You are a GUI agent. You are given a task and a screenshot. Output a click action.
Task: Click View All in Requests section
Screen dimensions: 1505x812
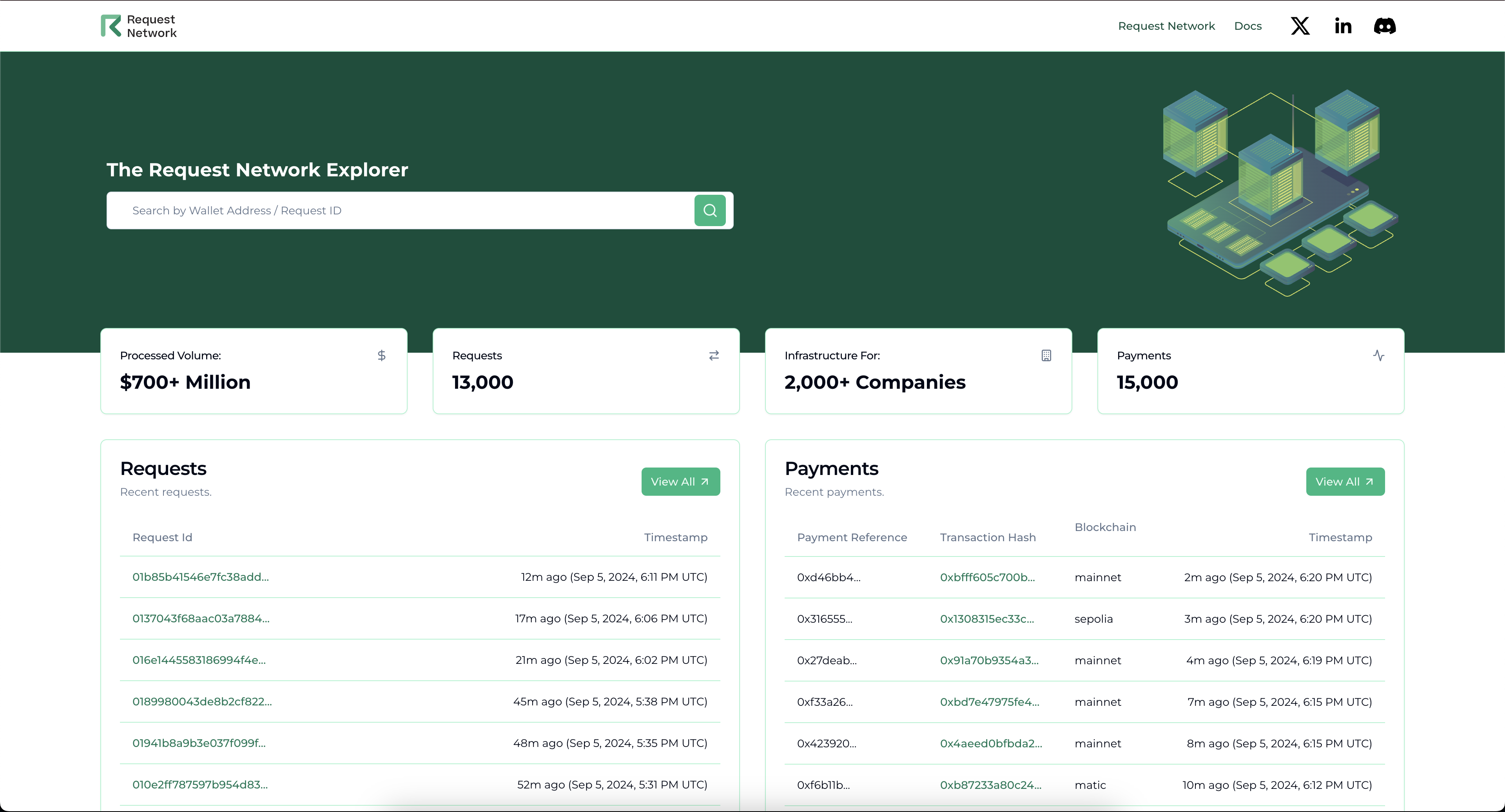click(680, 481)
